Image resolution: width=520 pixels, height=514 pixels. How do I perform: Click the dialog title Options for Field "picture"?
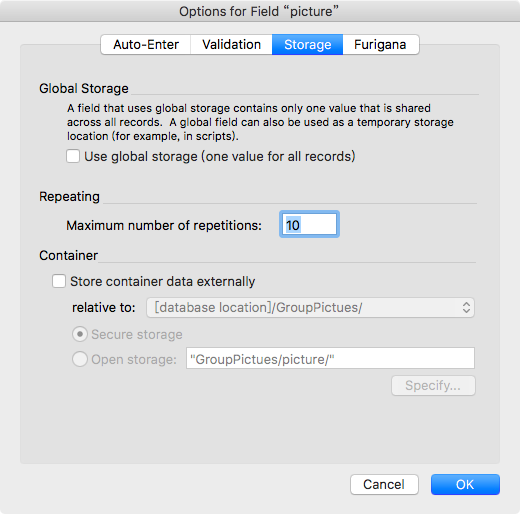pos(259,11)
